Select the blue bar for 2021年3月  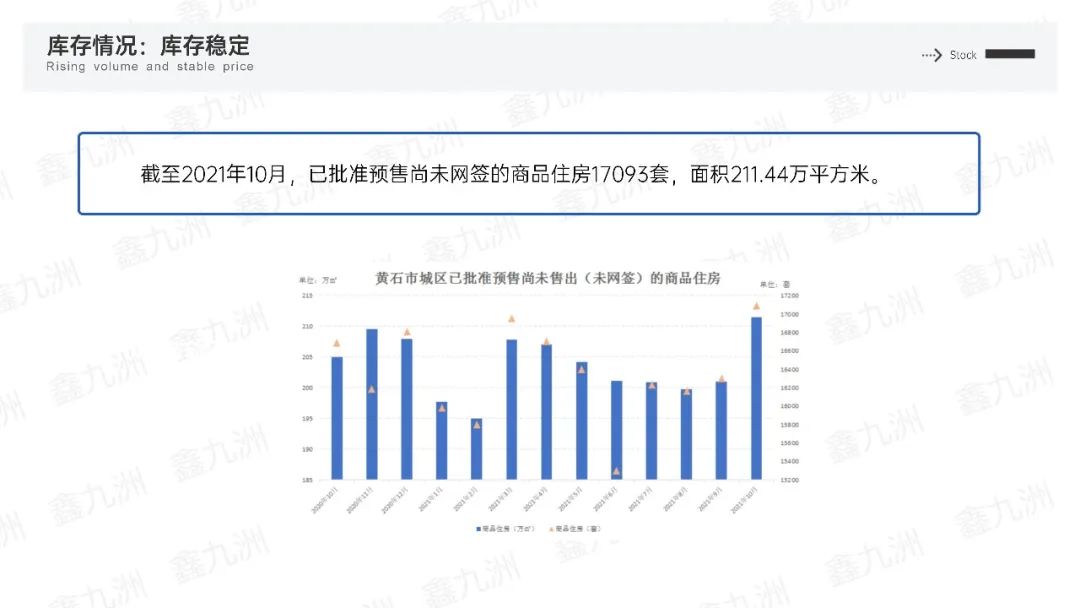pos(512,410)
